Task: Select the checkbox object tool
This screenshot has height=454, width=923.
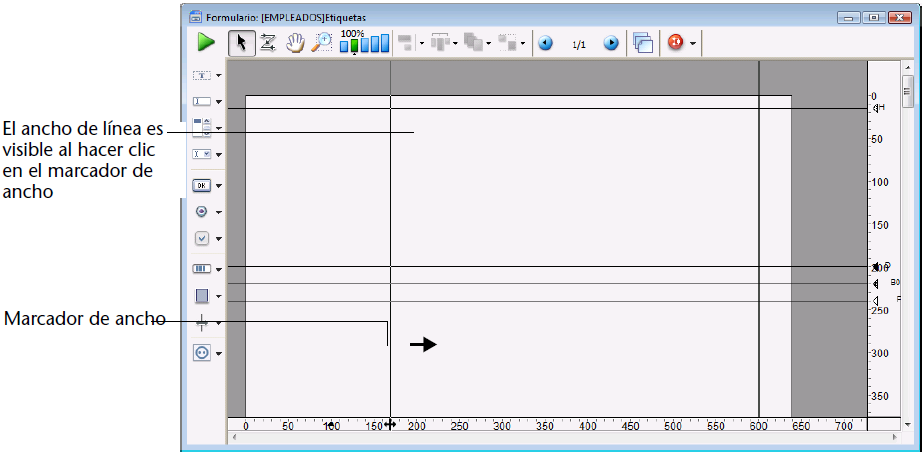Action: point(201,239)
